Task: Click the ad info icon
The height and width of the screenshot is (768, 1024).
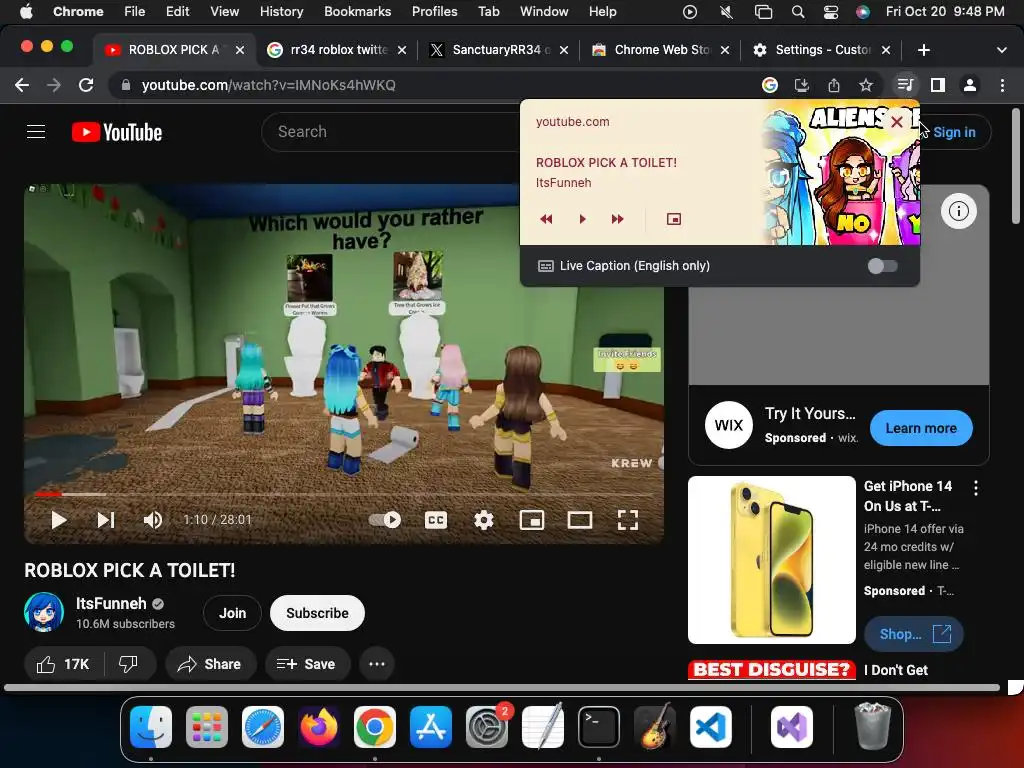Action: tap(959, 211)
